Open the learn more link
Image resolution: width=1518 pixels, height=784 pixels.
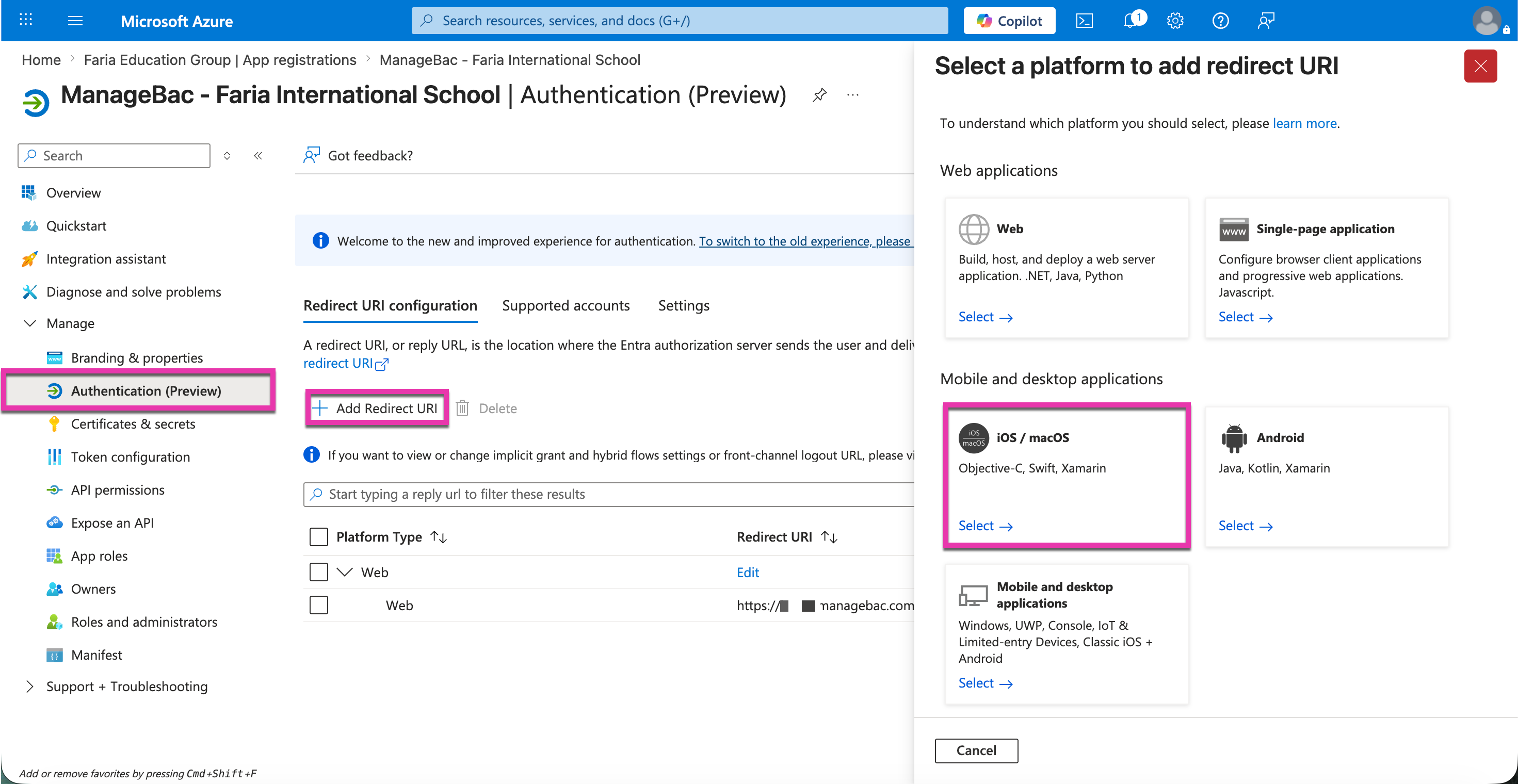coord(1305,123)
